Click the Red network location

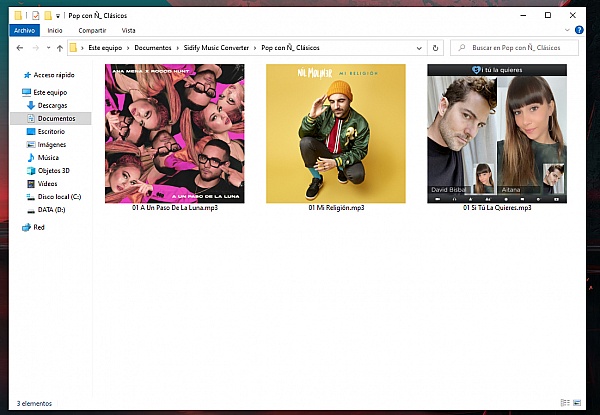(x=38, y=227)
